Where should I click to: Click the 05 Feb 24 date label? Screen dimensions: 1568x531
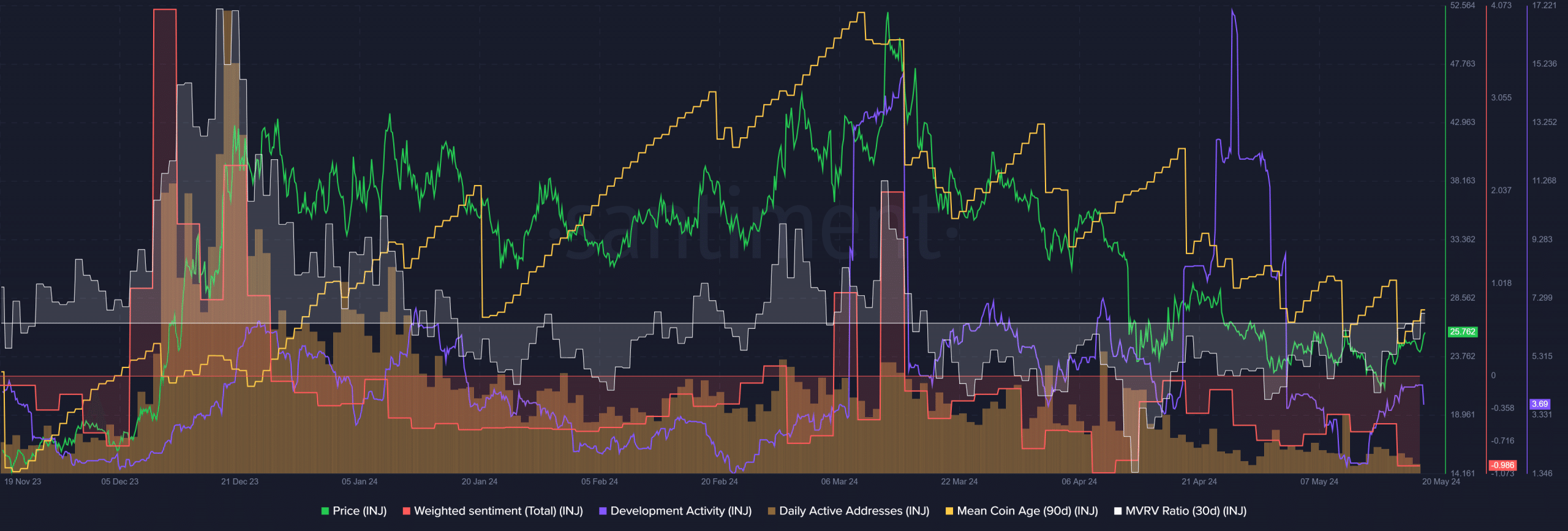[600, 482]
